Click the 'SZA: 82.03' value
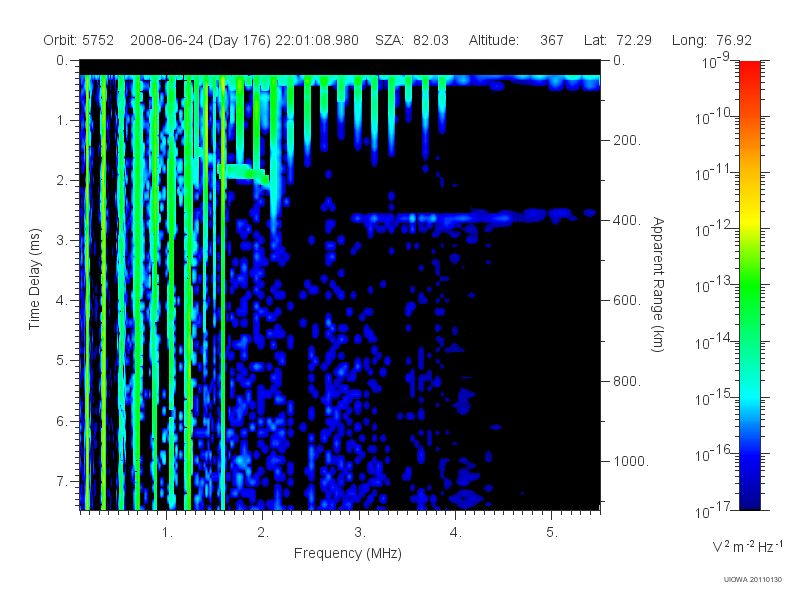 click(412, 40)
